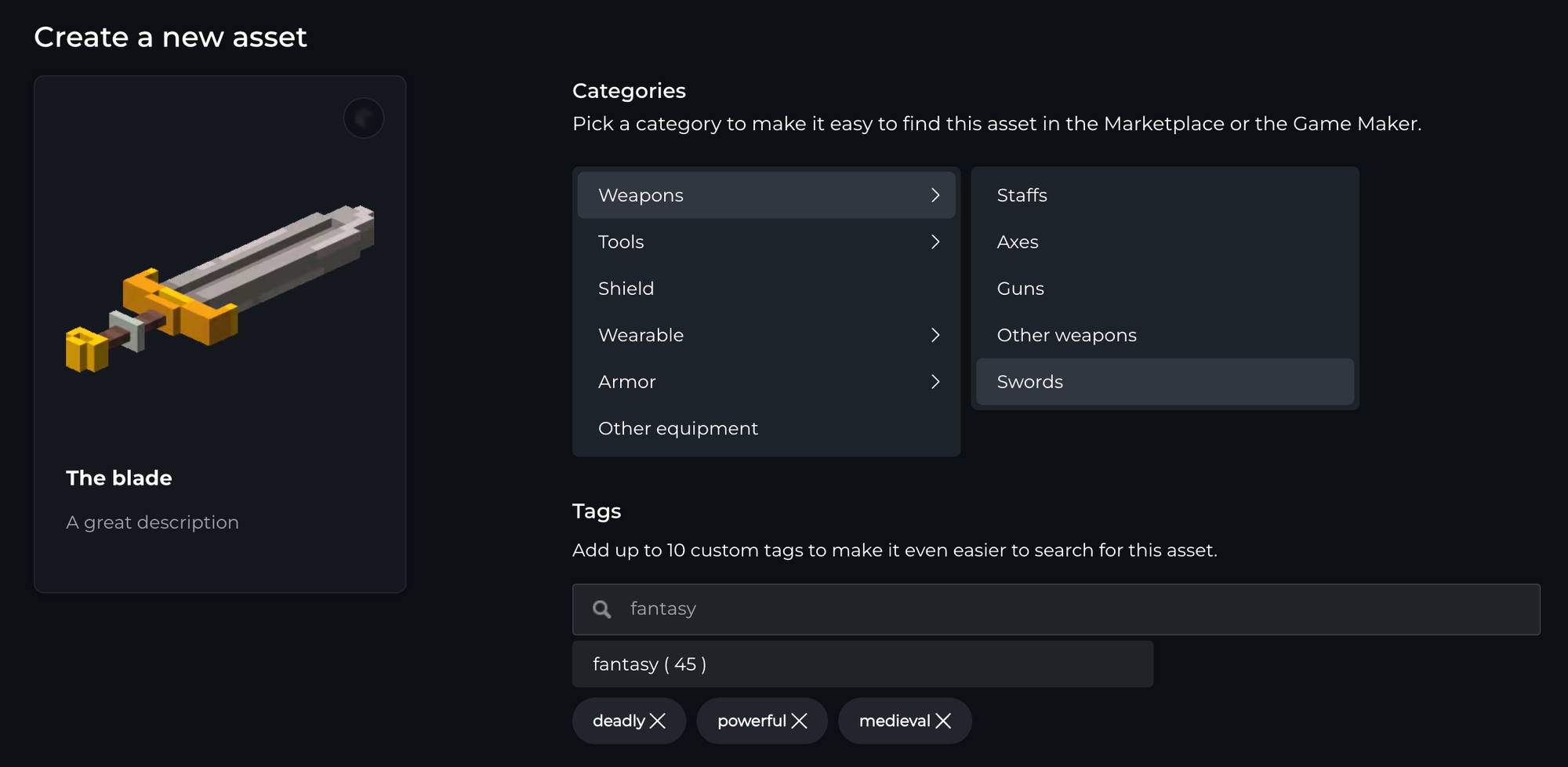Expand the Wearable category chevron
The image size is (1568, 767).
[935, 335]
